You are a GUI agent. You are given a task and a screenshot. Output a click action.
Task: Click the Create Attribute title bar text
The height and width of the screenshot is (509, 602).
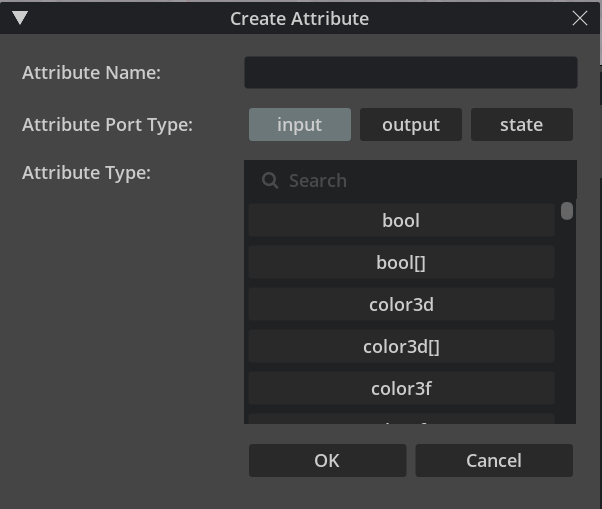click(x=300, y=18)
